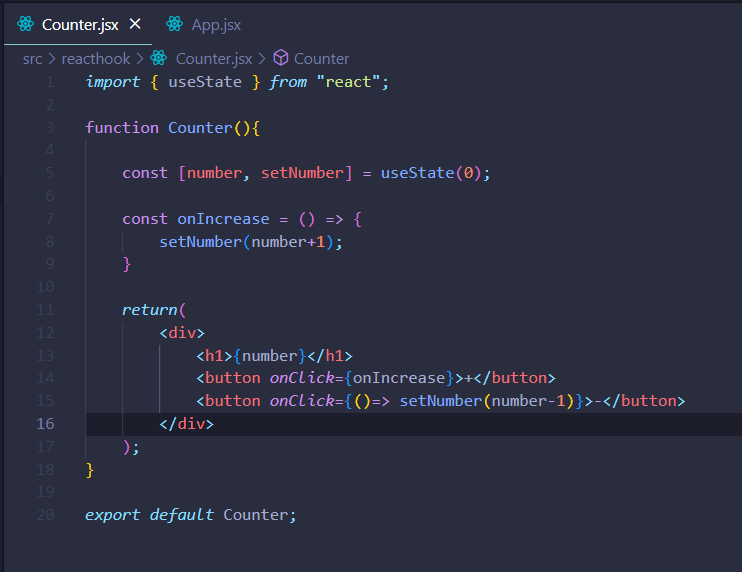742x572 pixels.
Task: Expand breadcrumb chevron after src
Action: pos(52,59)
